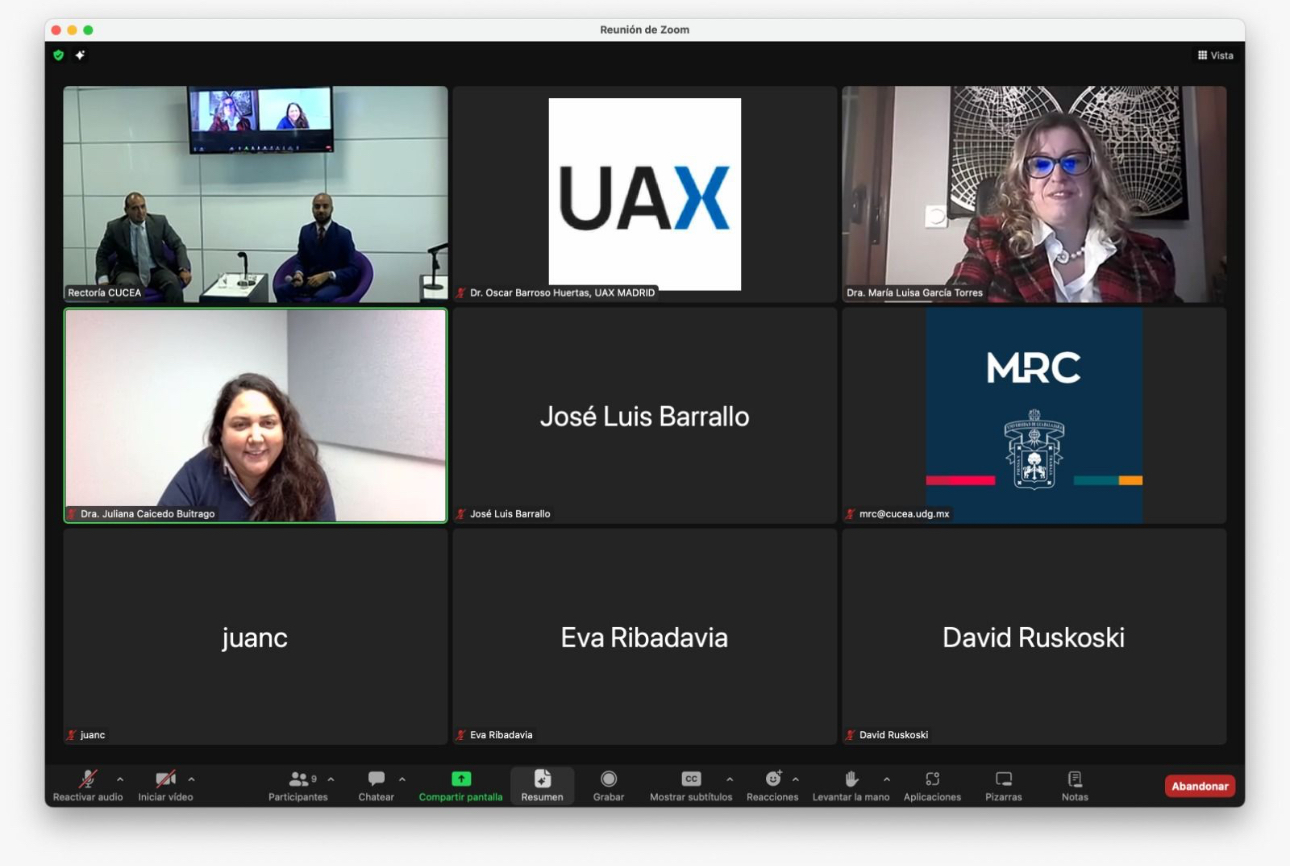This screenshot has width=1290, height=866.
Task: Click small 'David Ruskoski' bottom label
Action: [893, 735]
